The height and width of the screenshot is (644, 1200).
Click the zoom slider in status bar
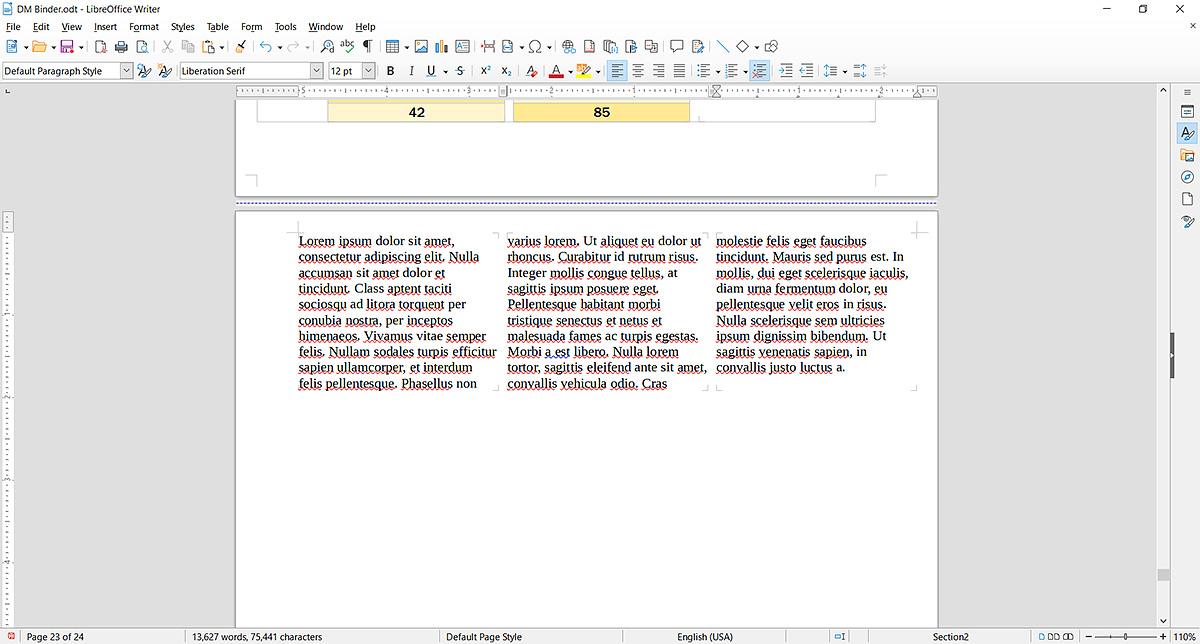click(x=1124, y=636)
